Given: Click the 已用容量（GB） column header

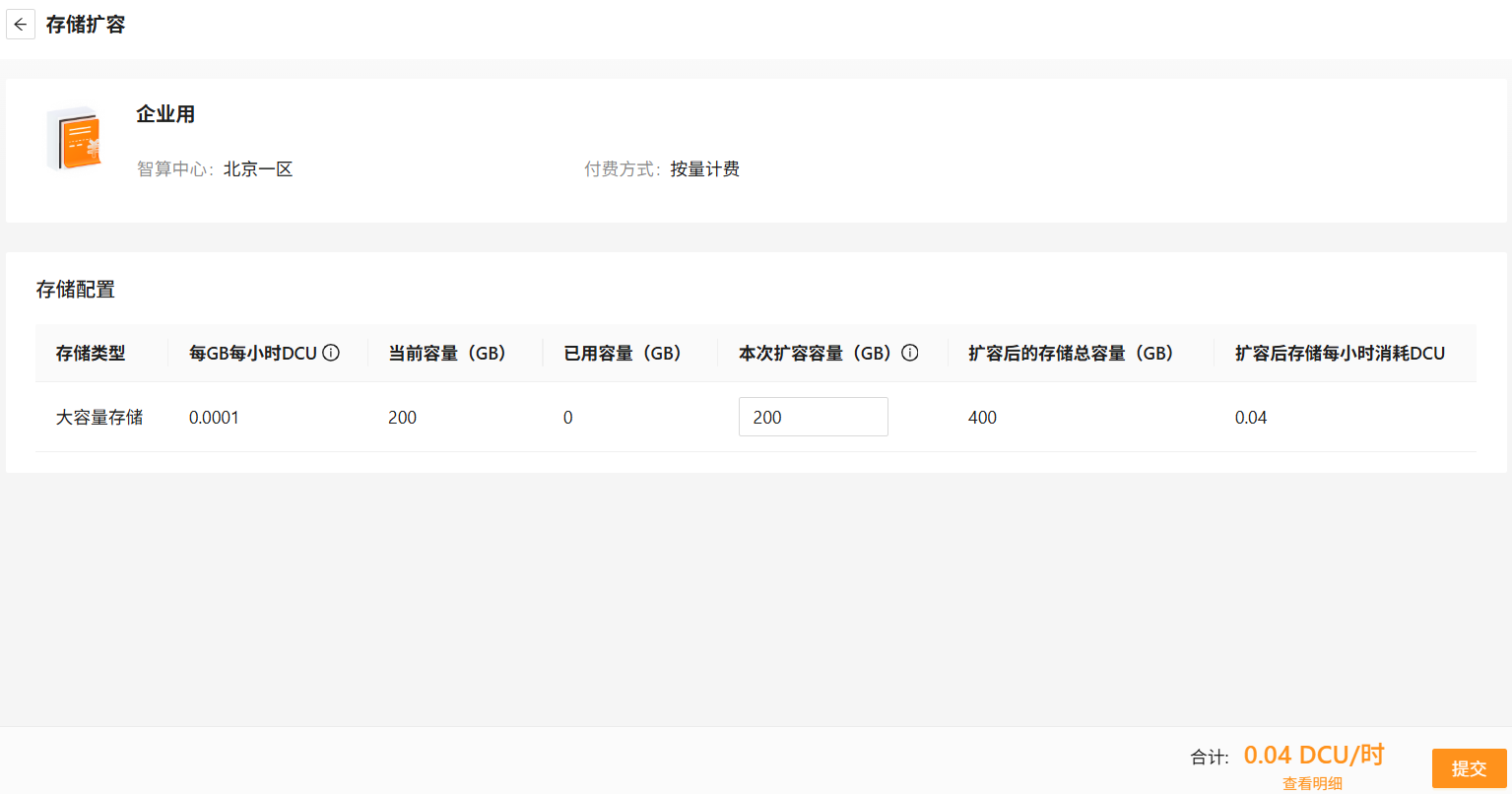Looking at the screenshot, I should (x=624, y=354).
